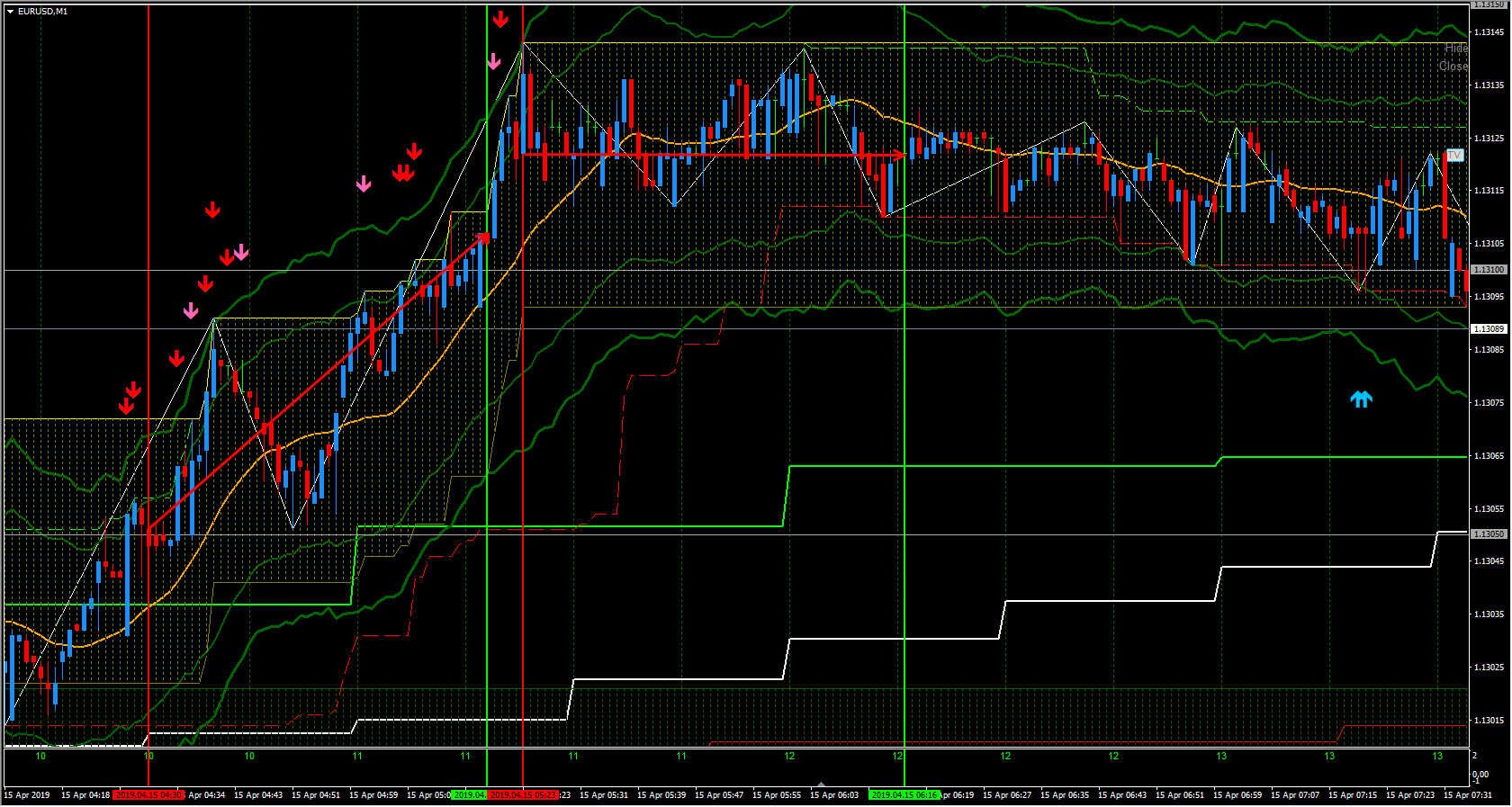Open the EURUSD,M1 chart menu arrow

[x=10, y=12]
